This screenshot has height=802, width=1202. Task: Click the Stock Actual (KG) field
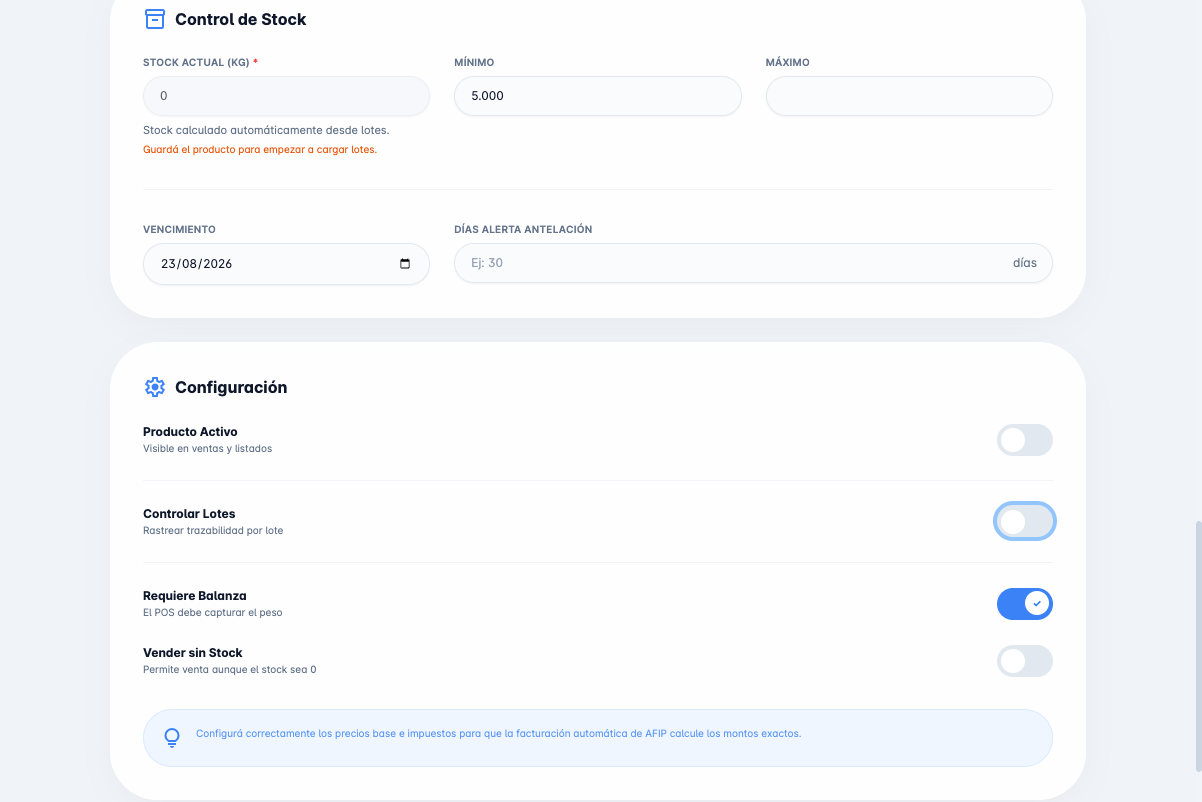(x=286, y=96)
